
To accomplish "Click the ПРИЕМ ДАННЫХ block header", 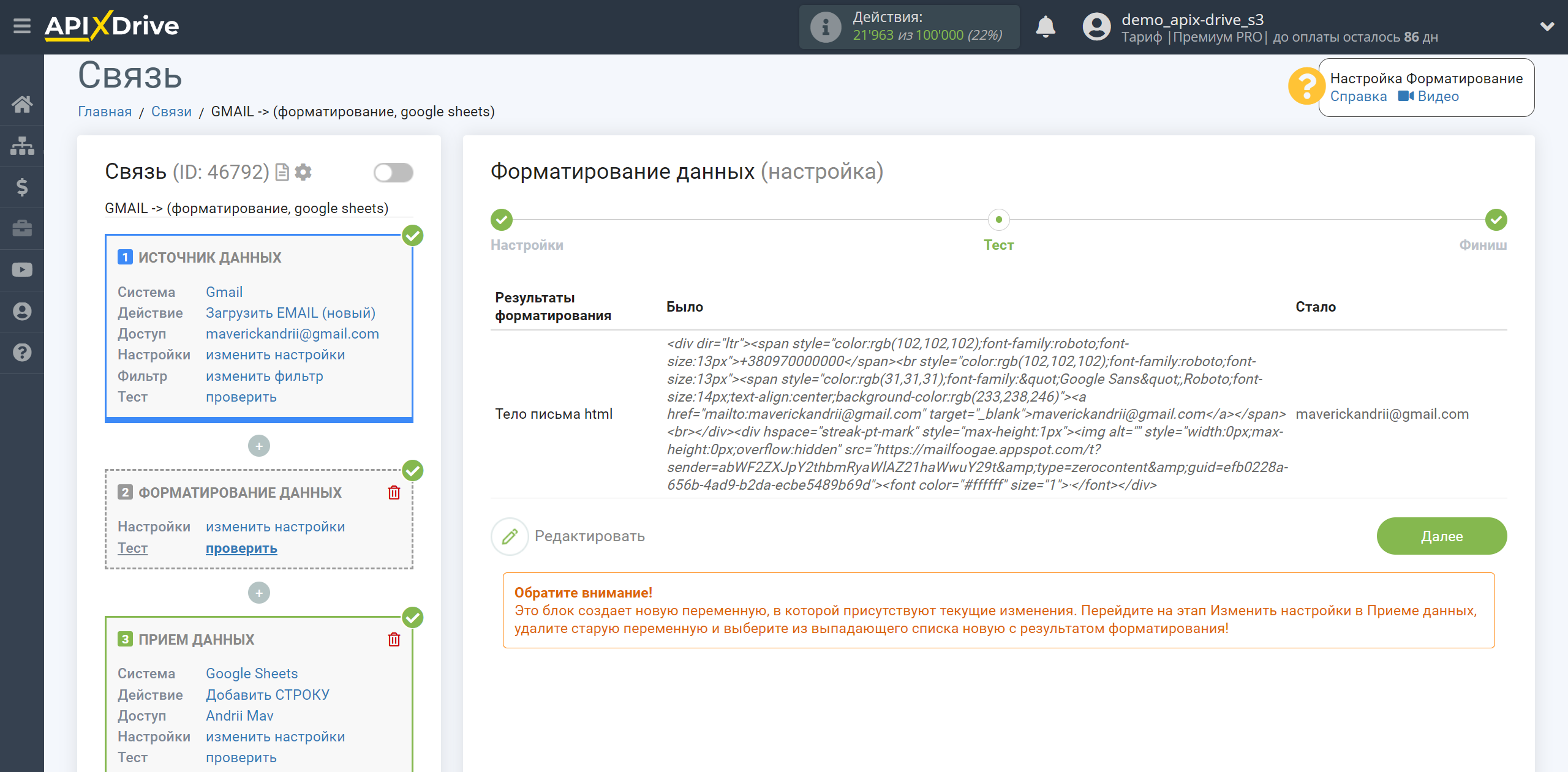I will 196,639.
